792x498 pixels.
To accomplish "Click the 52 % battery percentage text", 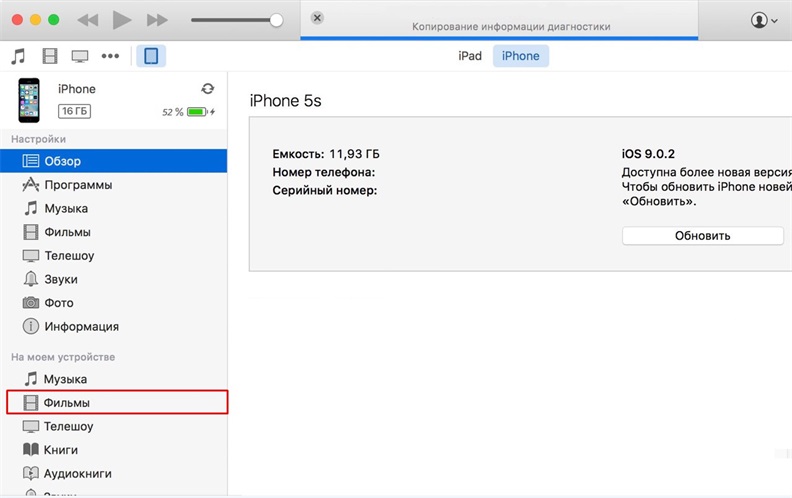I will pyautogui.click(x=173, y=112).
